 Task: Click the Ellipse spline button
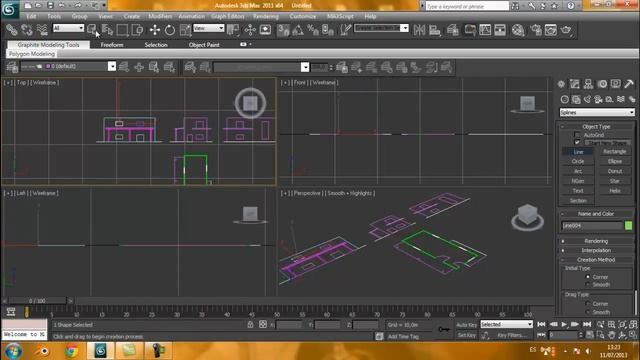click(615, 161)
